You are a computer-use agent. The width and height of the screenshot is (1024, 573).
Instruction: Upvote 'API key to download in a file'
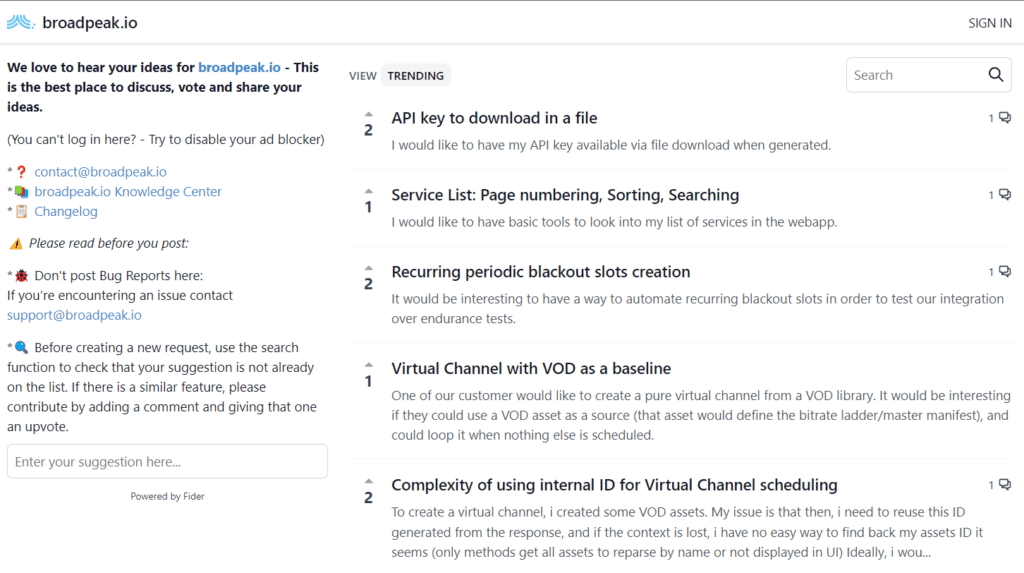tap(368, 114)
